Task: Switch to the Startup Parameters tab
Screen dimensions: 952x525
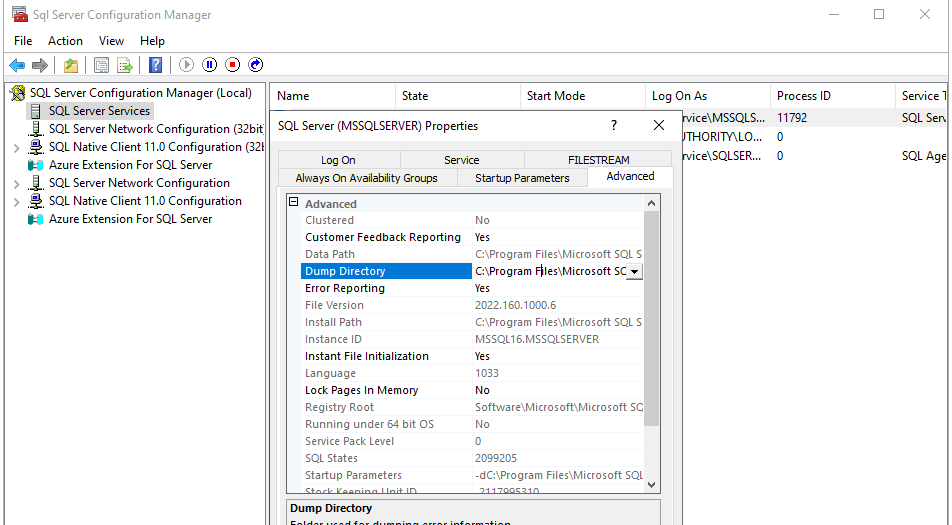Action: [522, 178]
